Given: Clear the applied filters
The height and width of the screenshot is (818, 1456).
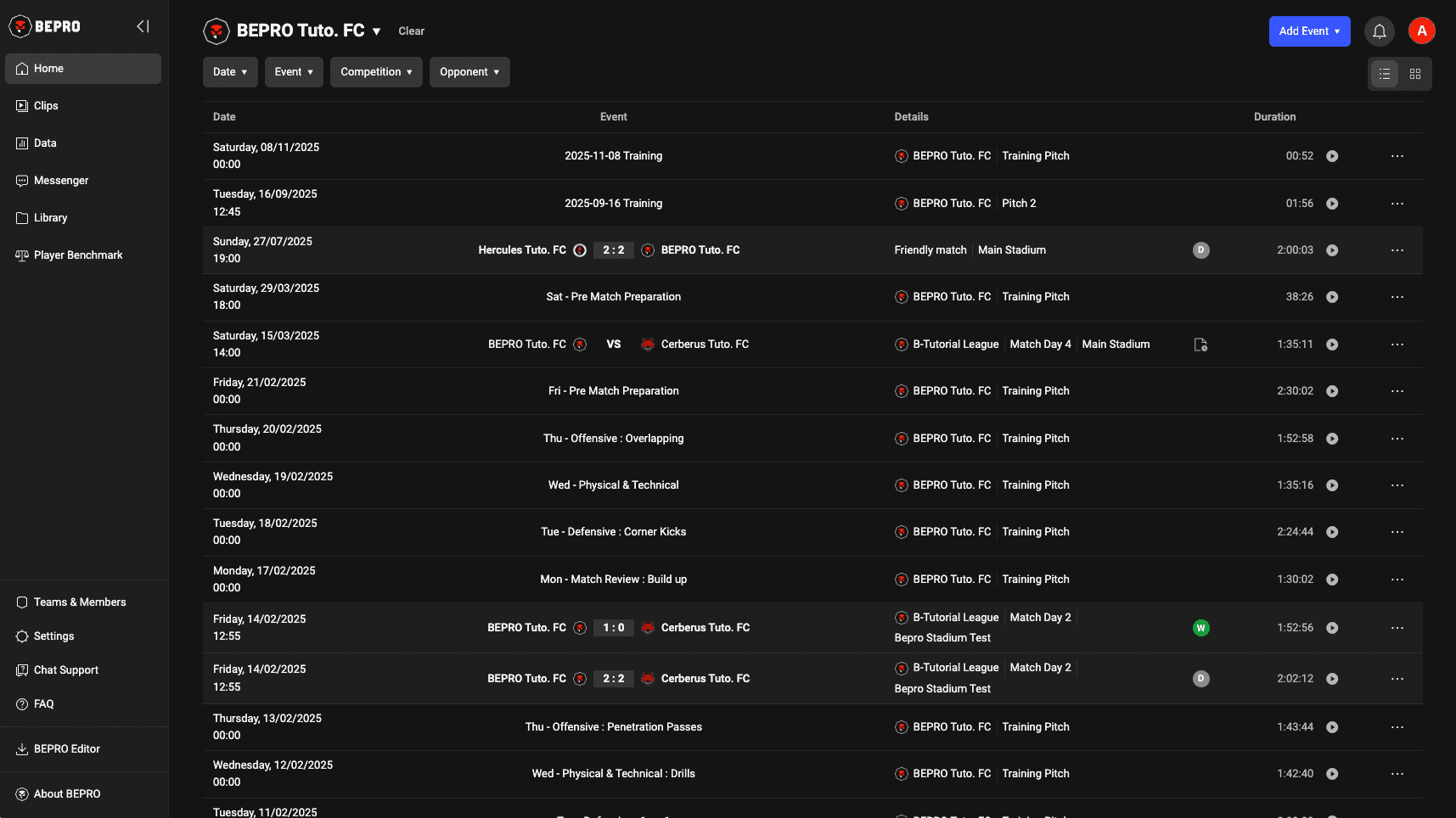Looking at the screenshot, I should (411, 31).
